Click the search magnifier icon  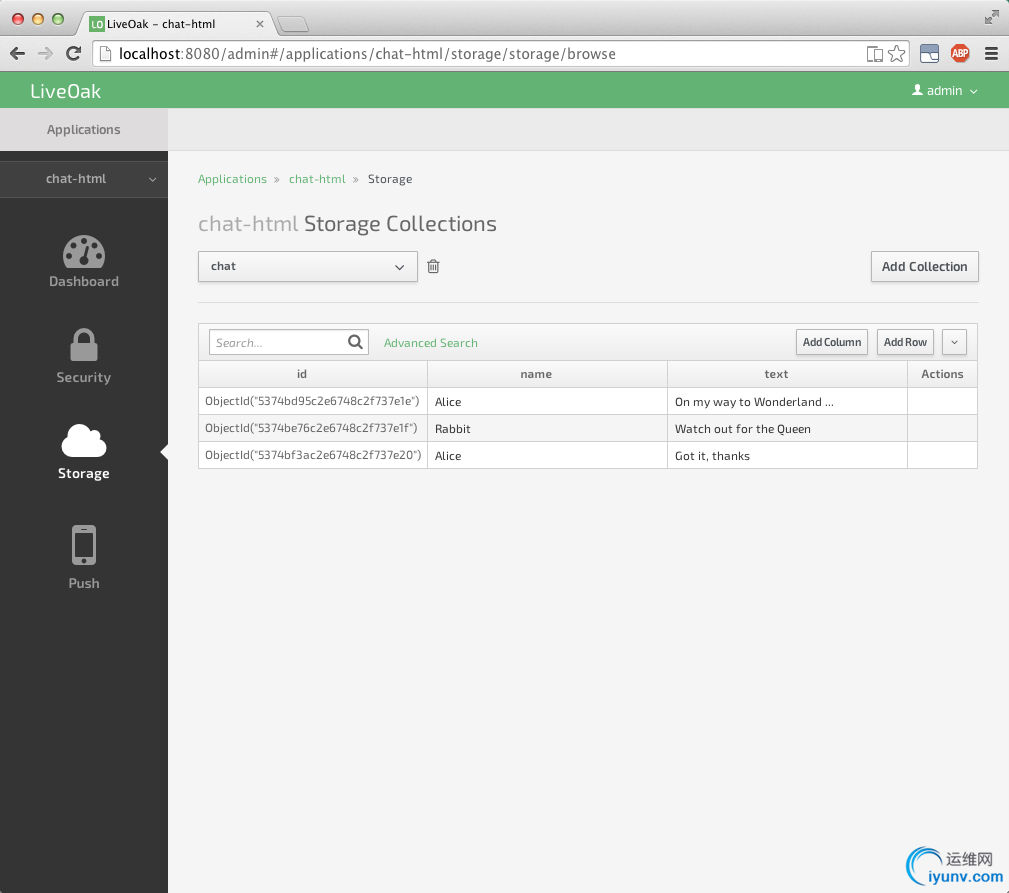pos(355,342)
